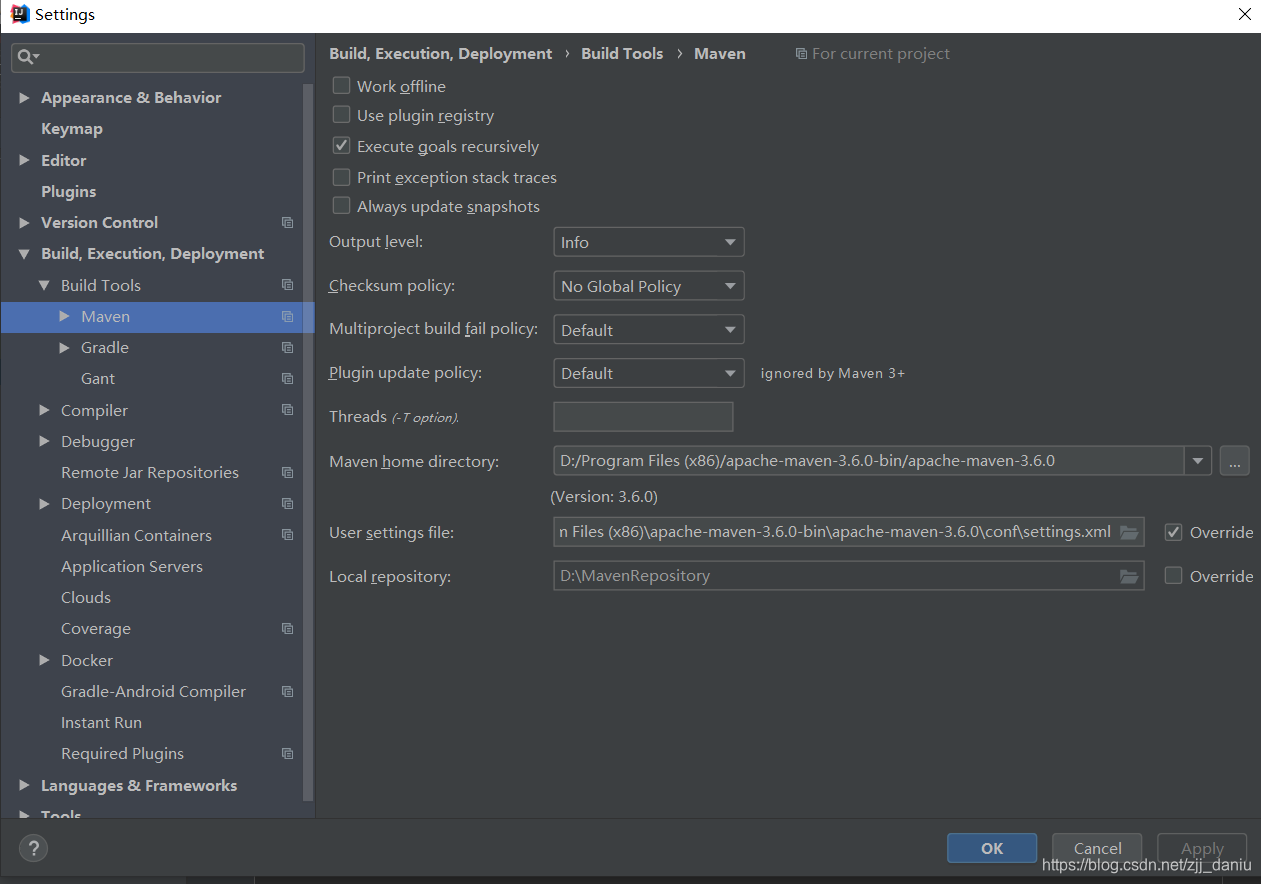Click Build, Execution, Deployment breadcrumb
This screenshot has width=1261, height=884.
click(440, 54)
